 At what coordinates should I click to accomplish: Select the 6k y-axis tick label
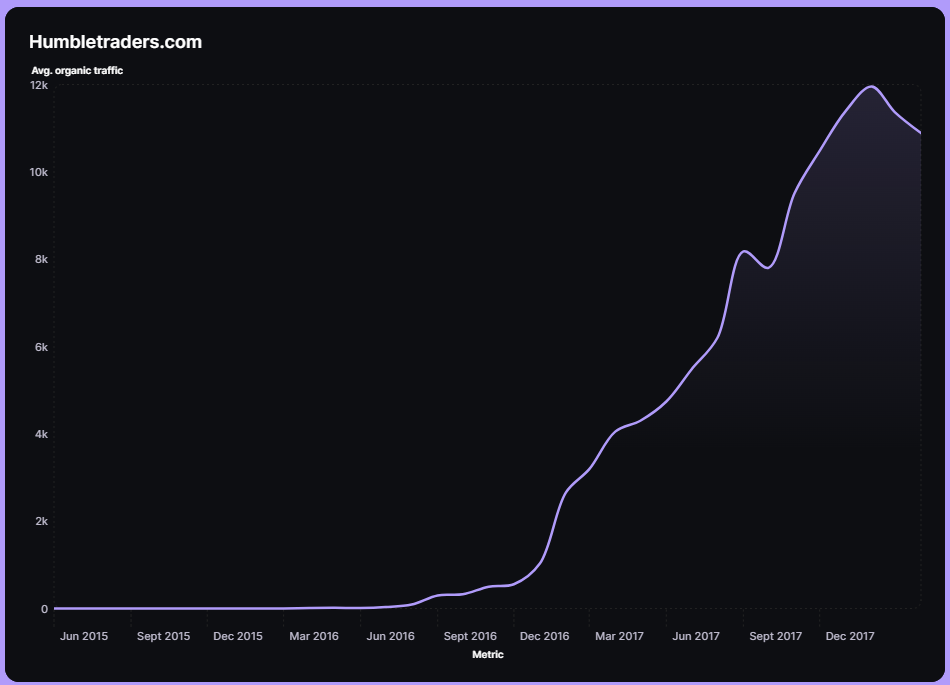[41, 347]
